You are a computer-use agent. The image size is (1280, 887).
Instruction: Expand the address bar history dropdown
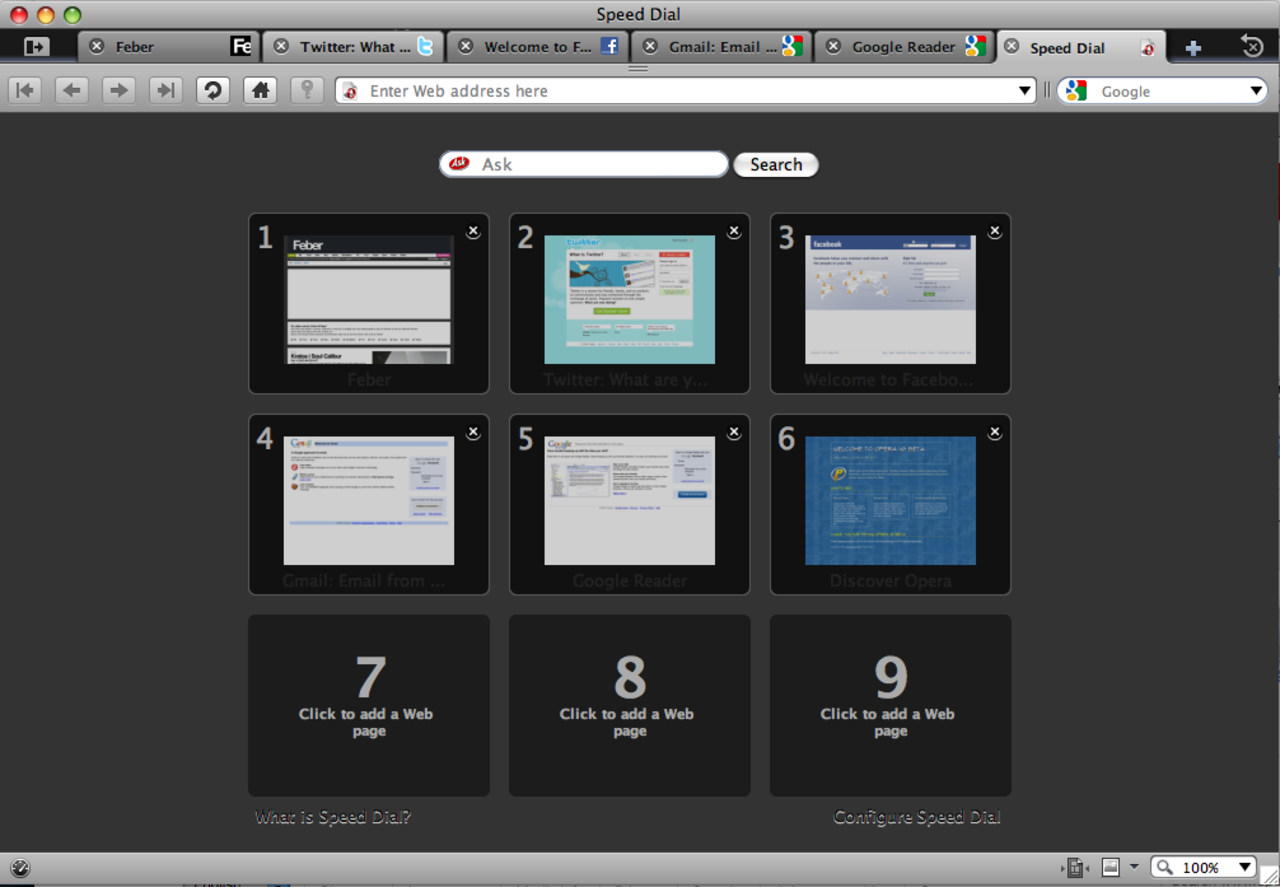click(x=1024, y=91)
